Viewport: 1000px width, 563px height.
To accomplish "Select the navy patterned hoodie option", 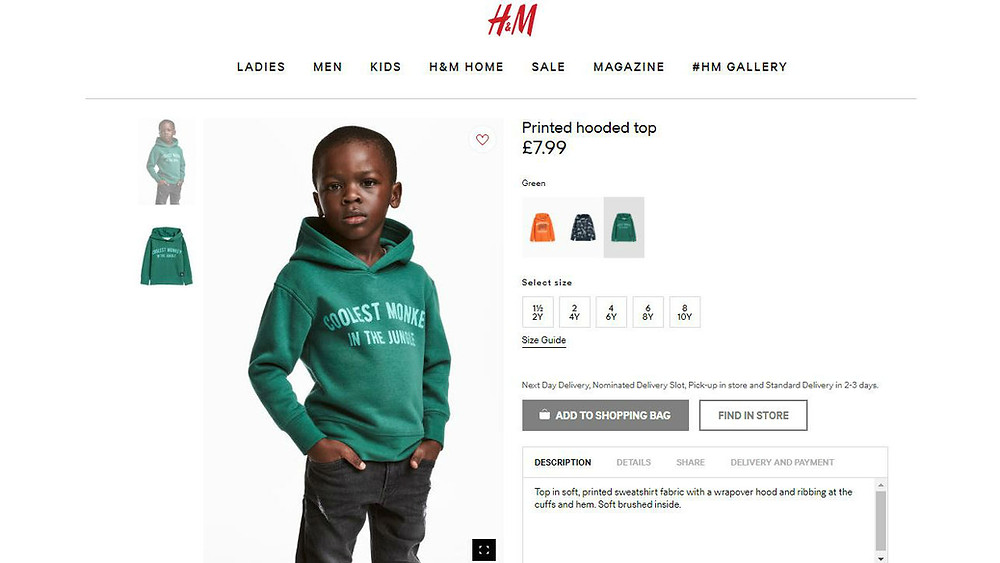I will click(583, 227).
